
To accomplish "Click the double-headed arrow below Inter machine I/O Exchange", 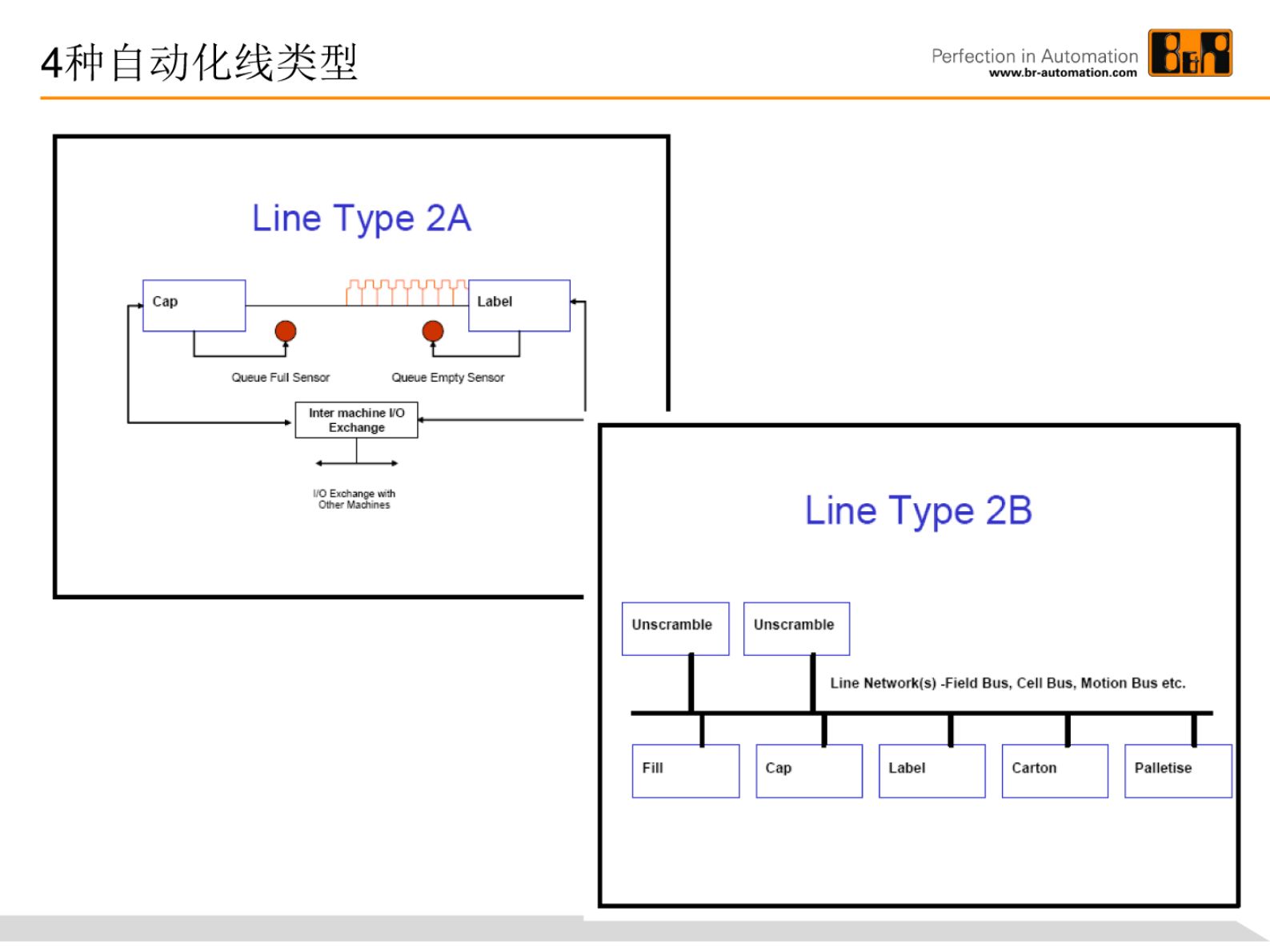I will coord(357,463).
